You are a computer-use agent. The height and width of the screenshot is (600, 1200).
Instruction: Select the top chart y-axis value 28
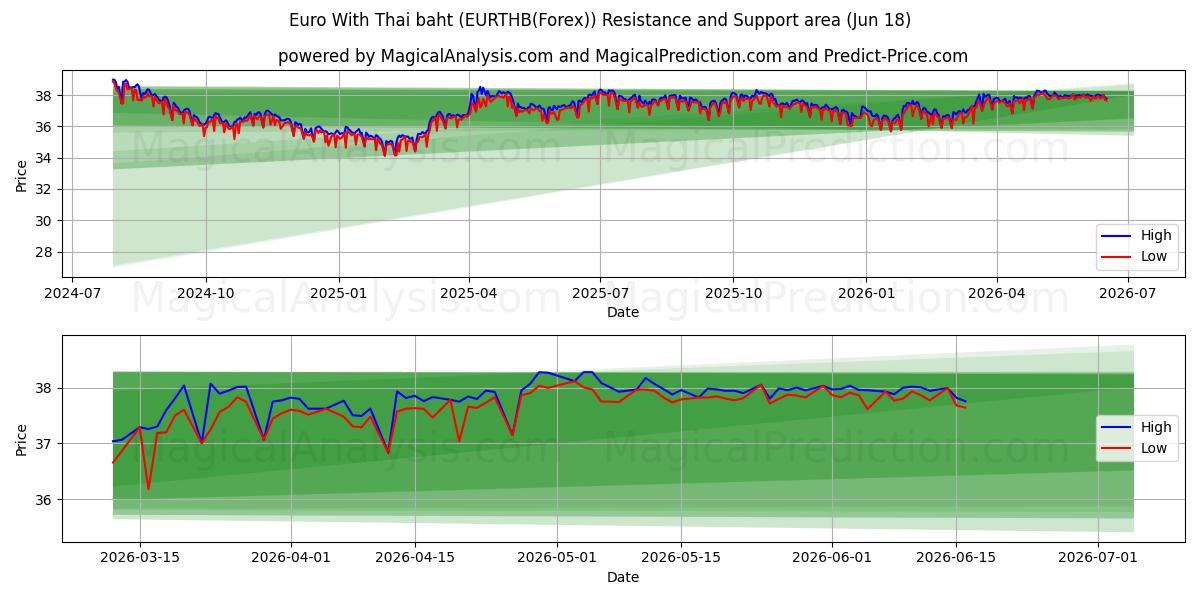click(46, 252)
